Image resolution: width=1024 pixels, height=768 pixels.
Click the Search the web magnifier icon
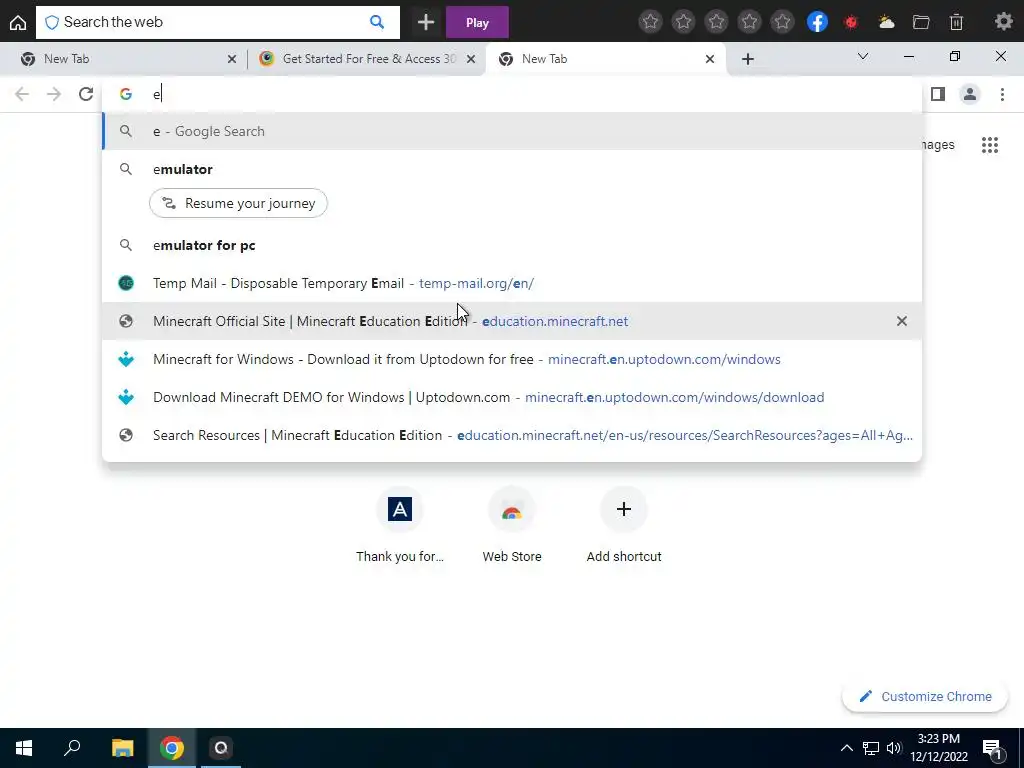377,22
